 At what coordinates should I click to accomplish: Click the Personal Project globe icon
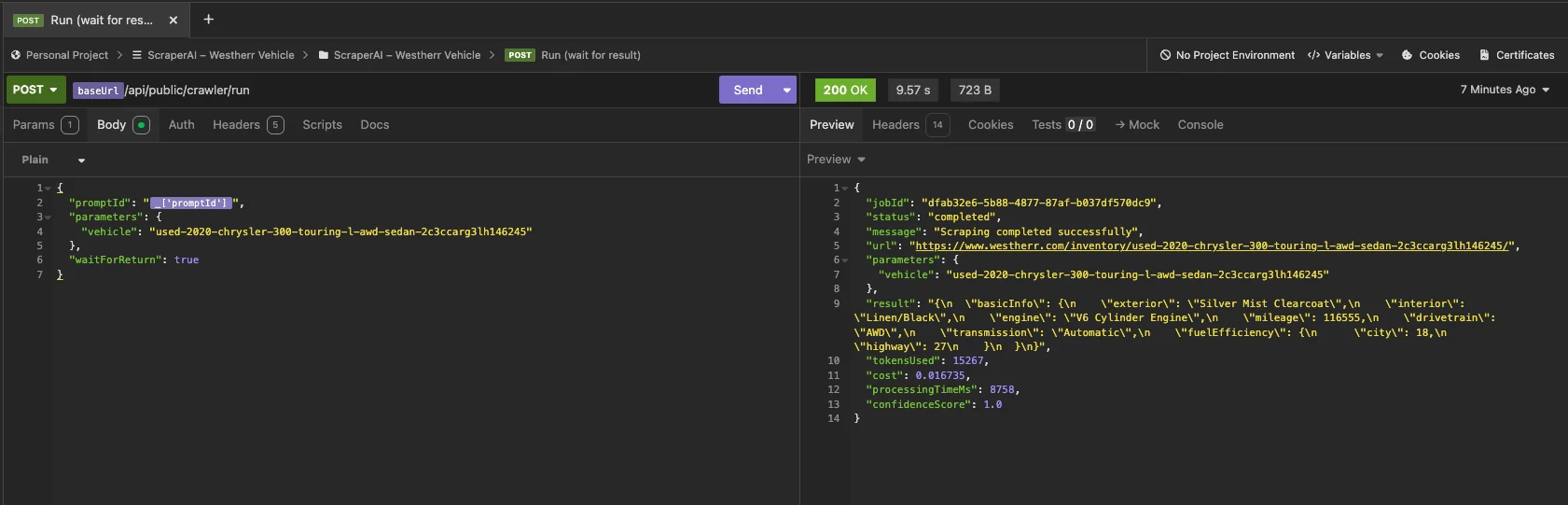[16, 55]
